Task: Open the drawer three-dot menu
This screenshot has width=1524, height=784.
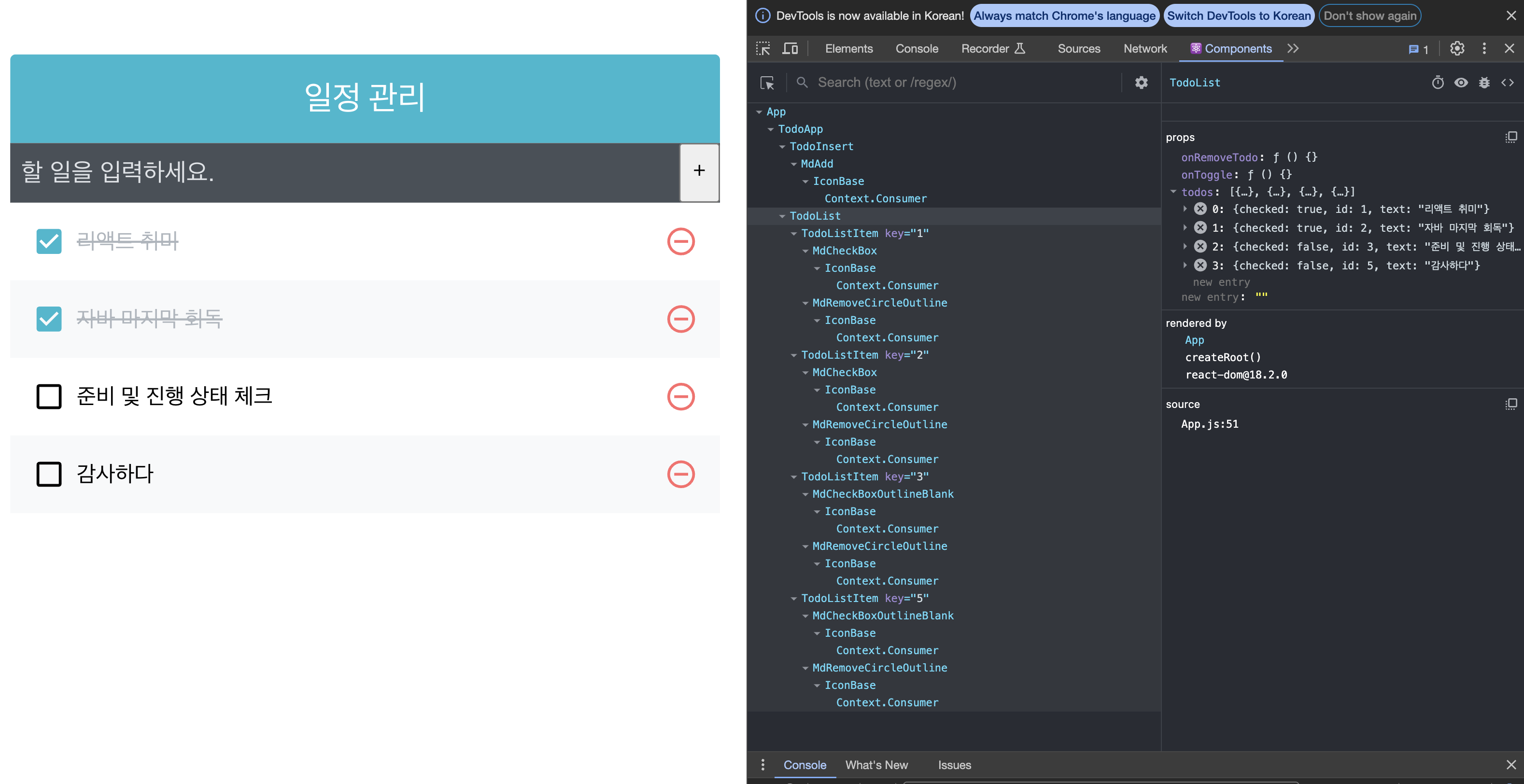Action: [x=762, y=765]
